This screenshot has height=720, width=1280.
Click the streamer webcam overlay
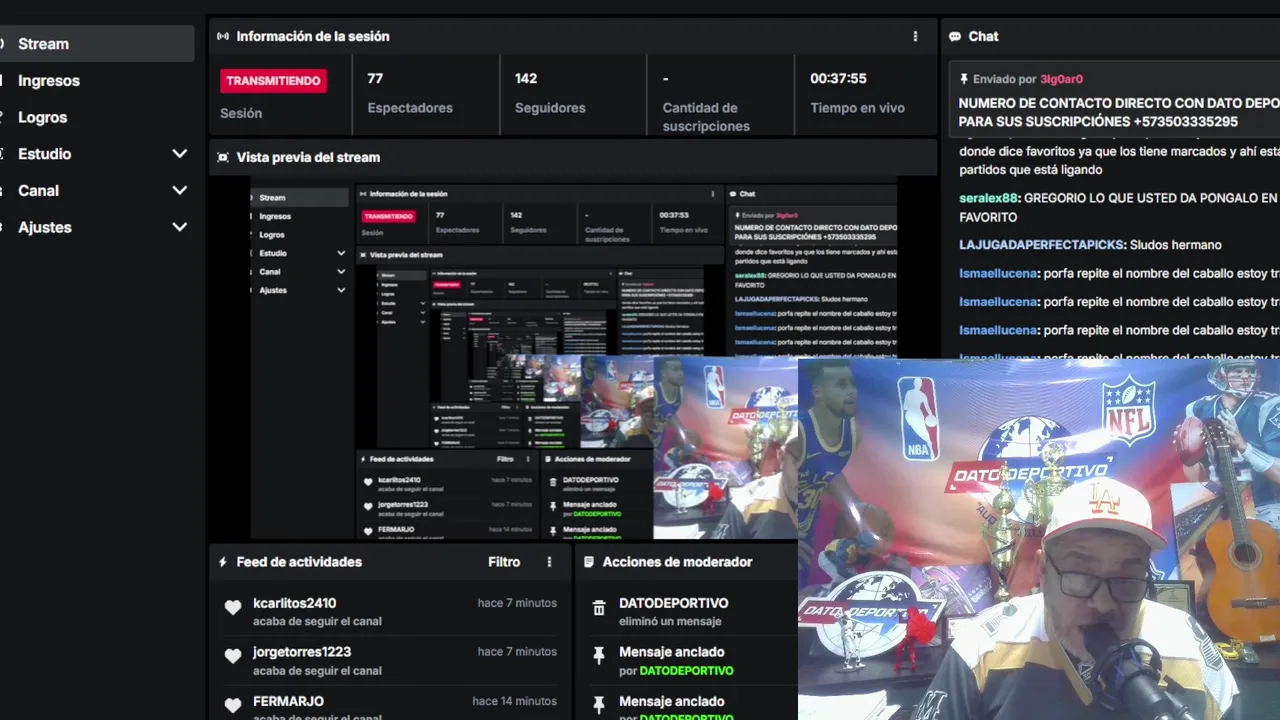click(1039, 539)
